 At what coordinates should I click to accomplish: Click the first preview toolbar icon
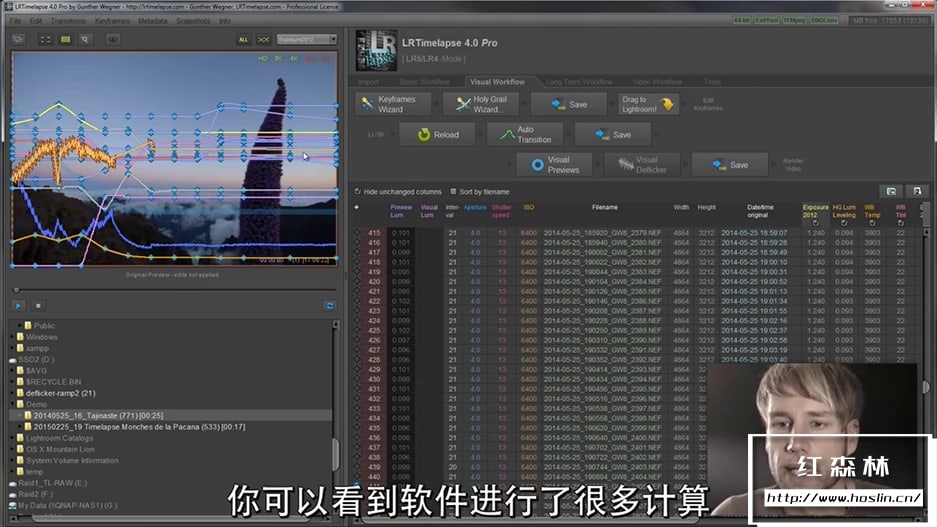[19, 39]
